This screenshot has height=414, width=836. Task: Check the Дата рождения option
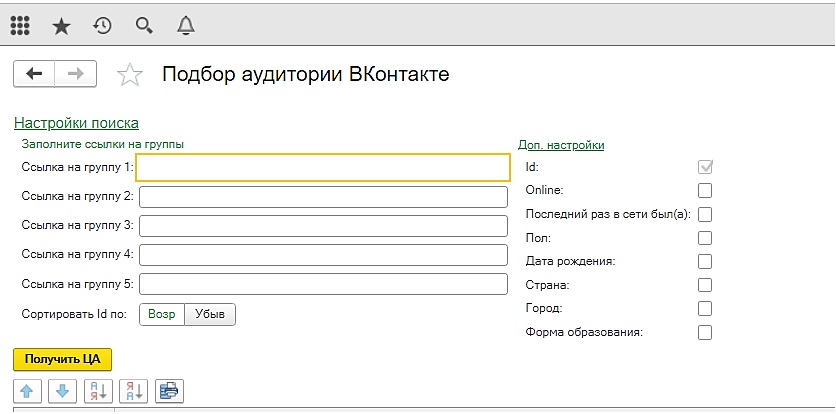[705, 261]
